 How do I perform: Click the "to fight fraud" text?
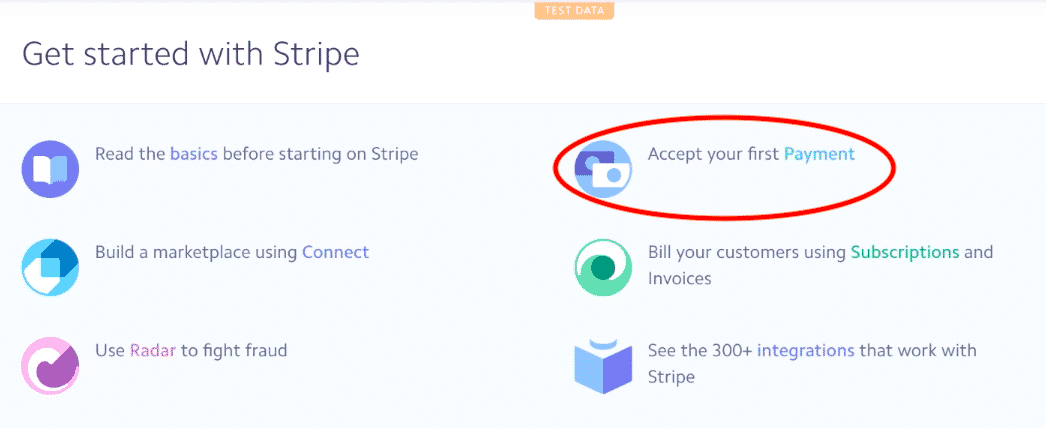click(x=235, y=350)
